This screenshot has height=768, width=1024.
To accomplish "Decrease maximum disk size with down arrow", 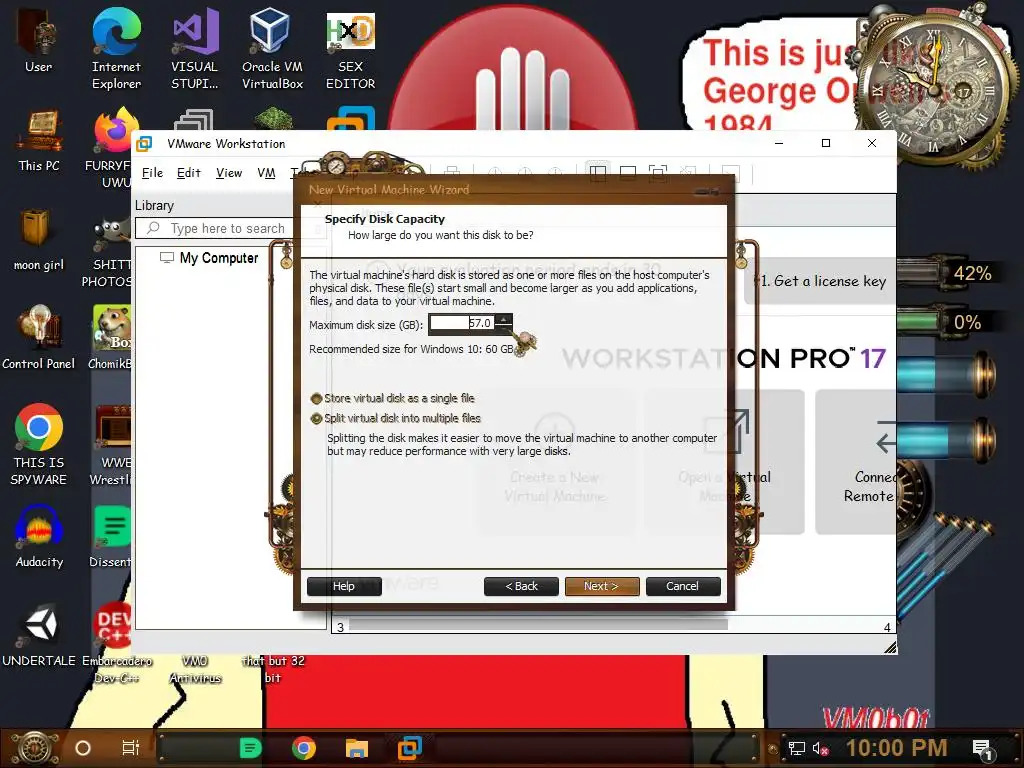I will (x=504, y=328).
